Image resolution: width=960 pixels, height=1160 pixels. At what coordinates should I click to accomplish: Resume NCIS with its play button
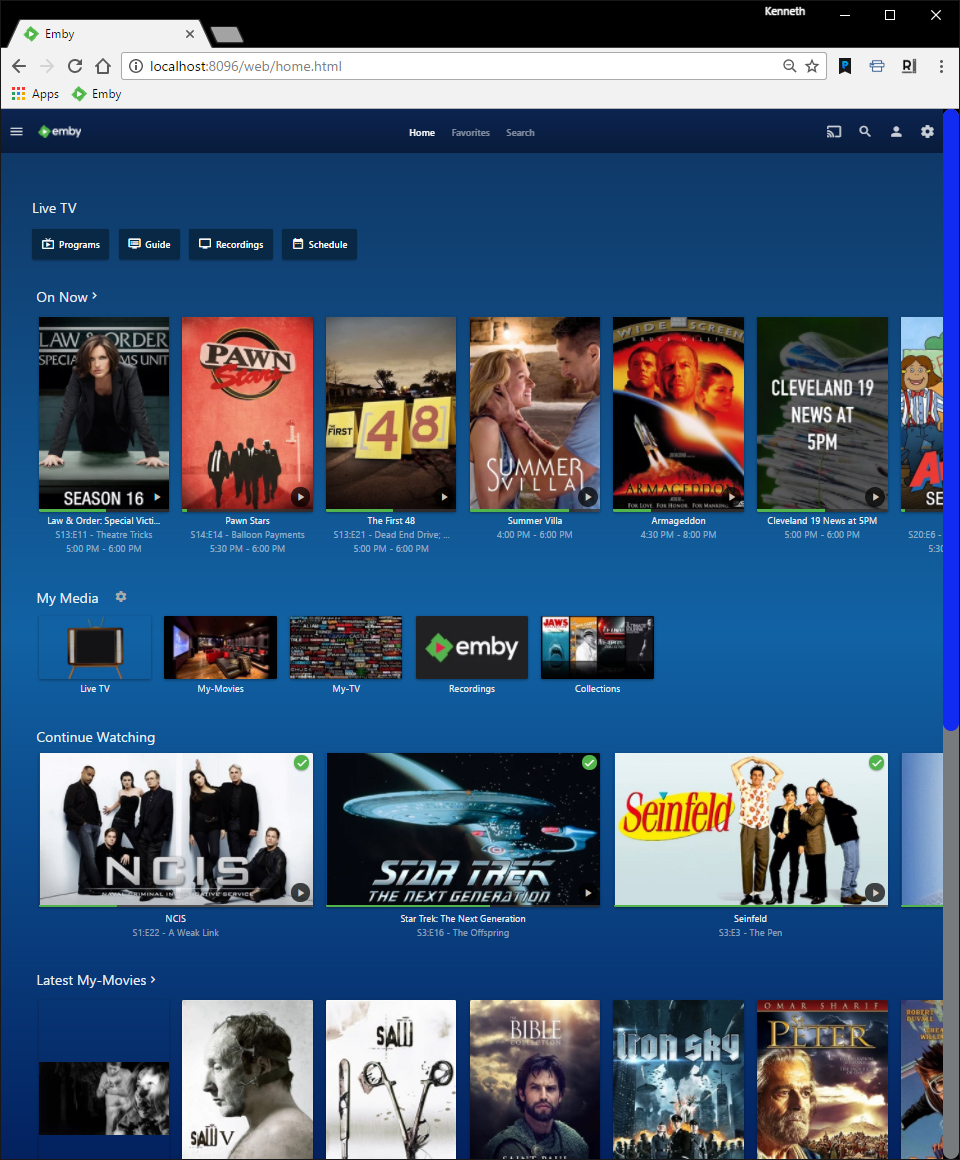[x=300, y=892]
